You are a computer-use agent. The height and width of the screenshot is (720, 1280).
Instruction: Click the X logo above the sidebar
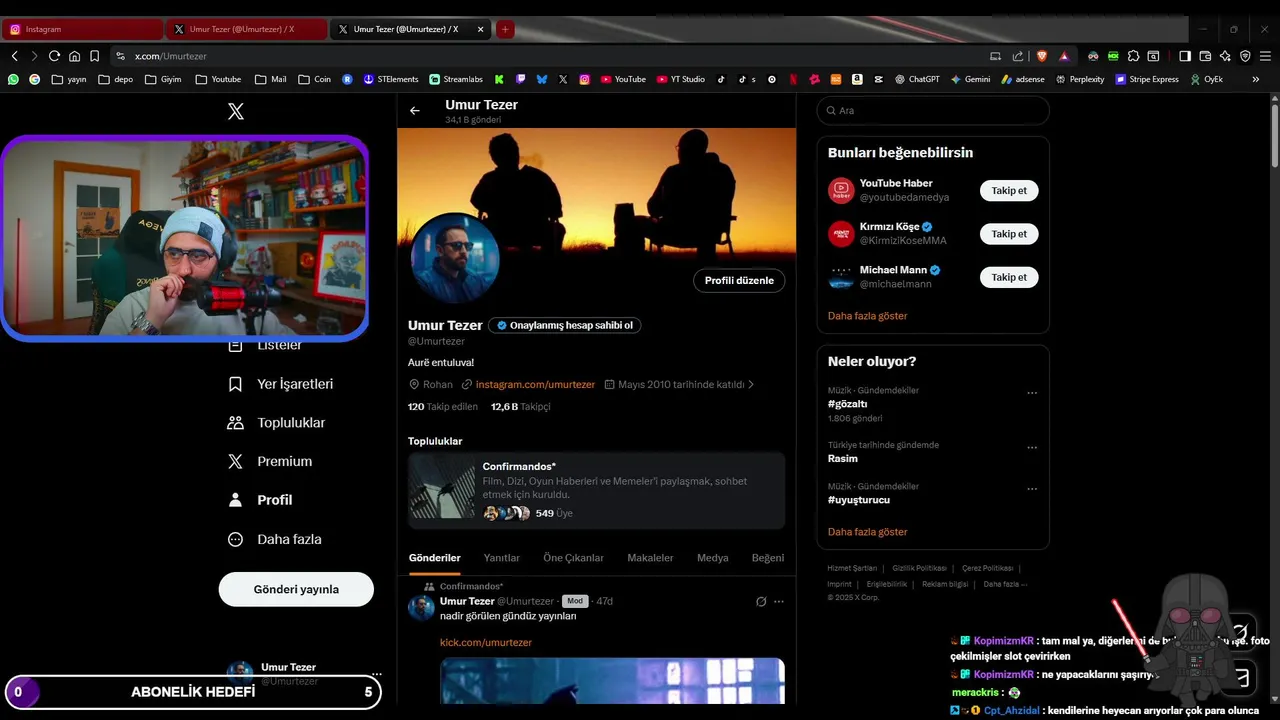236,111
